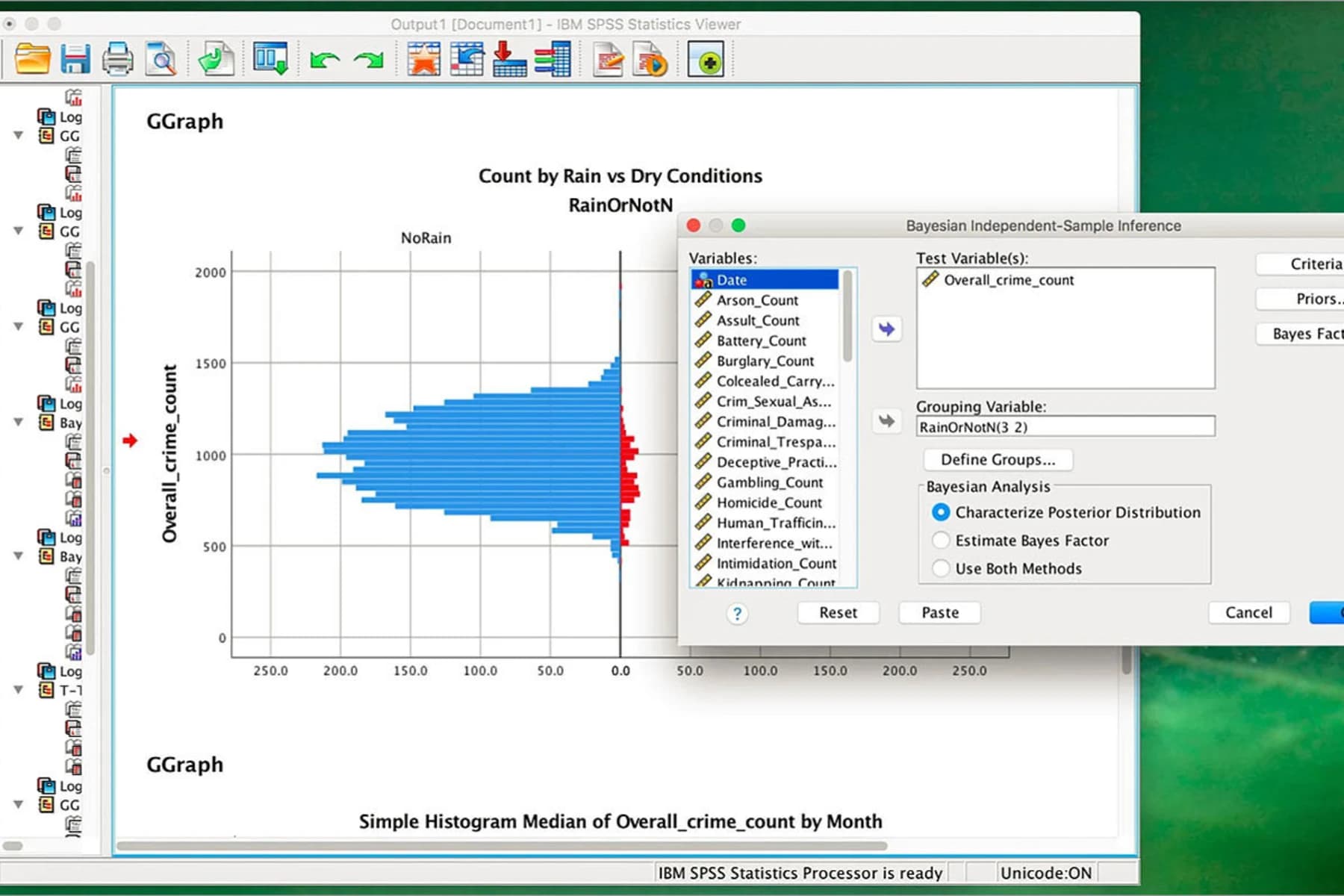This screenshot has height=896, width=1344.
Task: Select Characterize Posterior Distribution option
Action: pyautogui.click(x=941, y=512)
